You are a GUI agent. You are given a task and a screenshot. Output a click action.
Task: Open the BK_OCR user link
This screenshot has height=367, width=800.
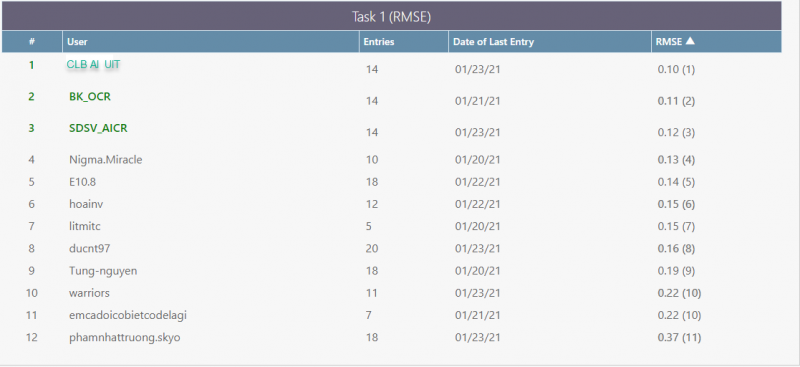[x=90, y=96]
